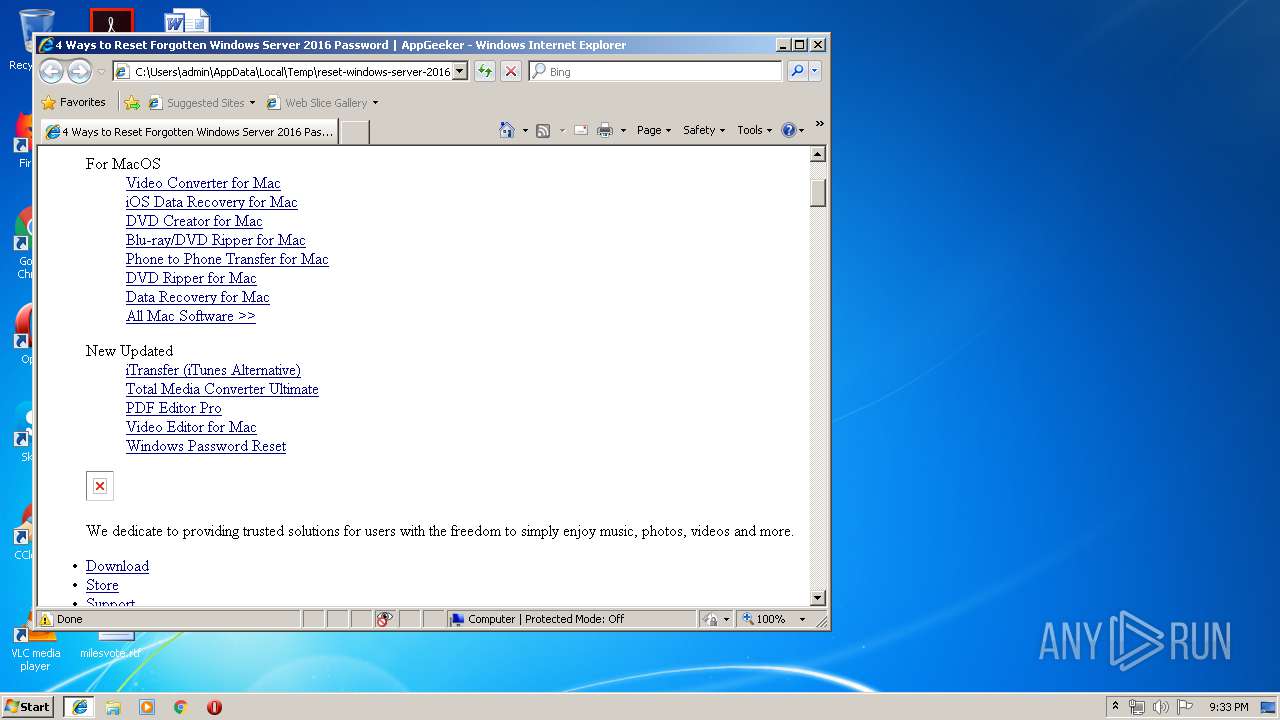Focus the Bing search field
The width and height of the screenshot is (1280, 720).
click(x=663, y=71)
